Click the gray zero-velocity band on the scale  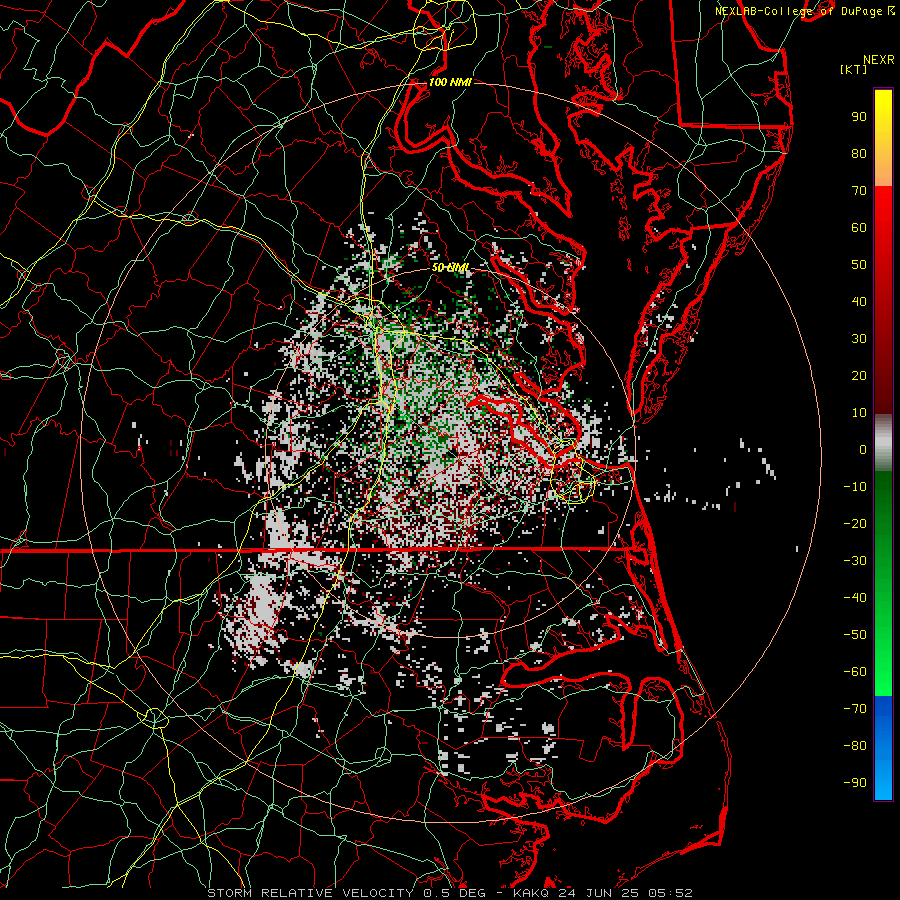click(883, 443)
